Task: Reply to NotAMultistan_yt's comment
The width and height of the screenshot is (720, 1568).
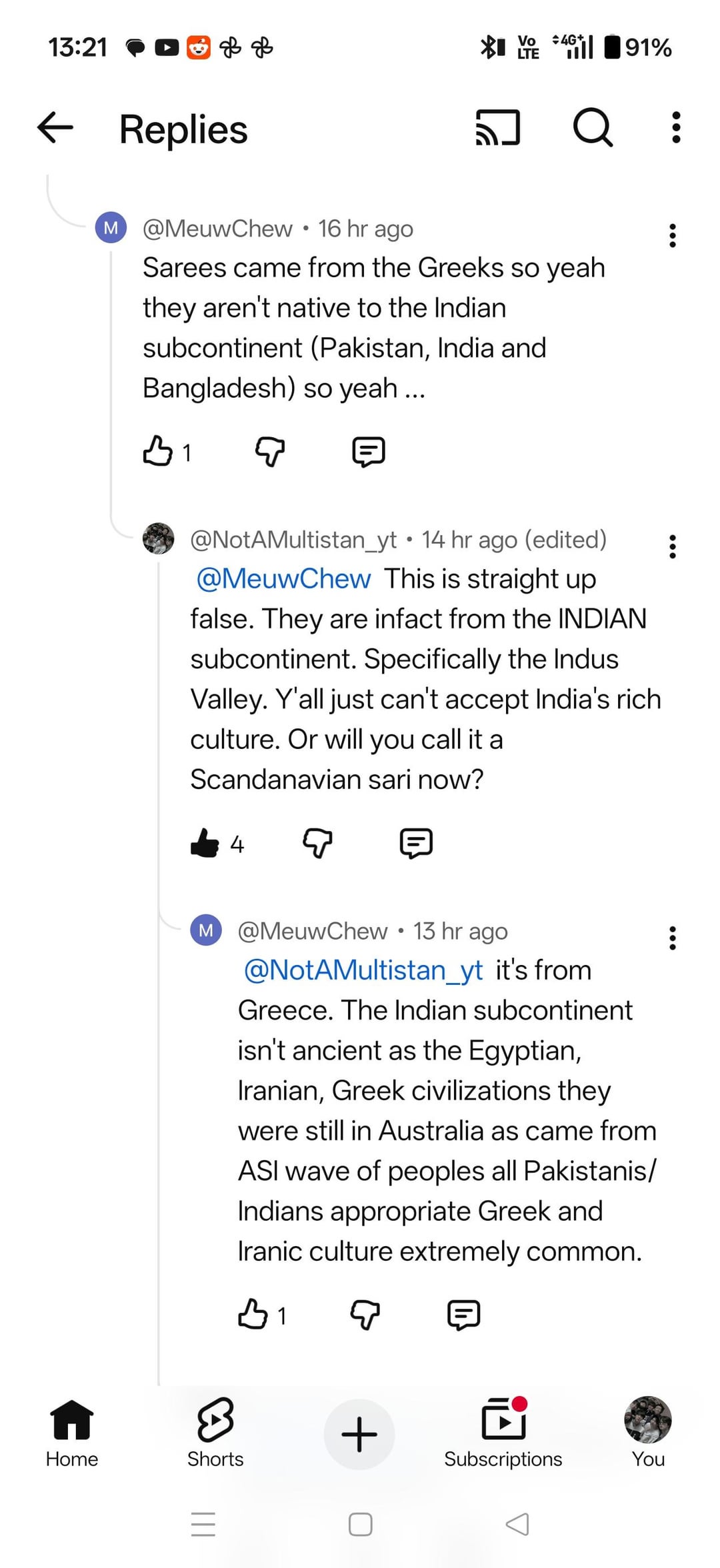Action: pyautogui.click(x=416, y=843)
